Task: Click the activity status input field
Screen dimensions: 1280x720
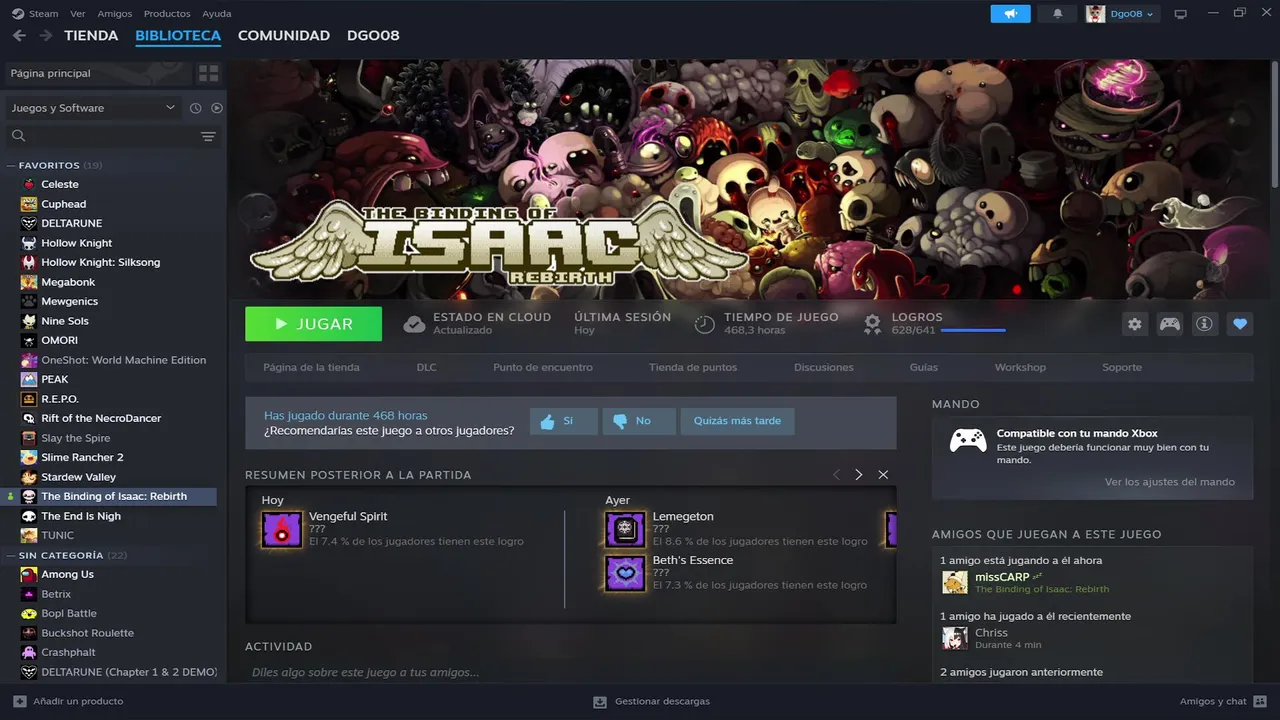Action: (570, 672)
